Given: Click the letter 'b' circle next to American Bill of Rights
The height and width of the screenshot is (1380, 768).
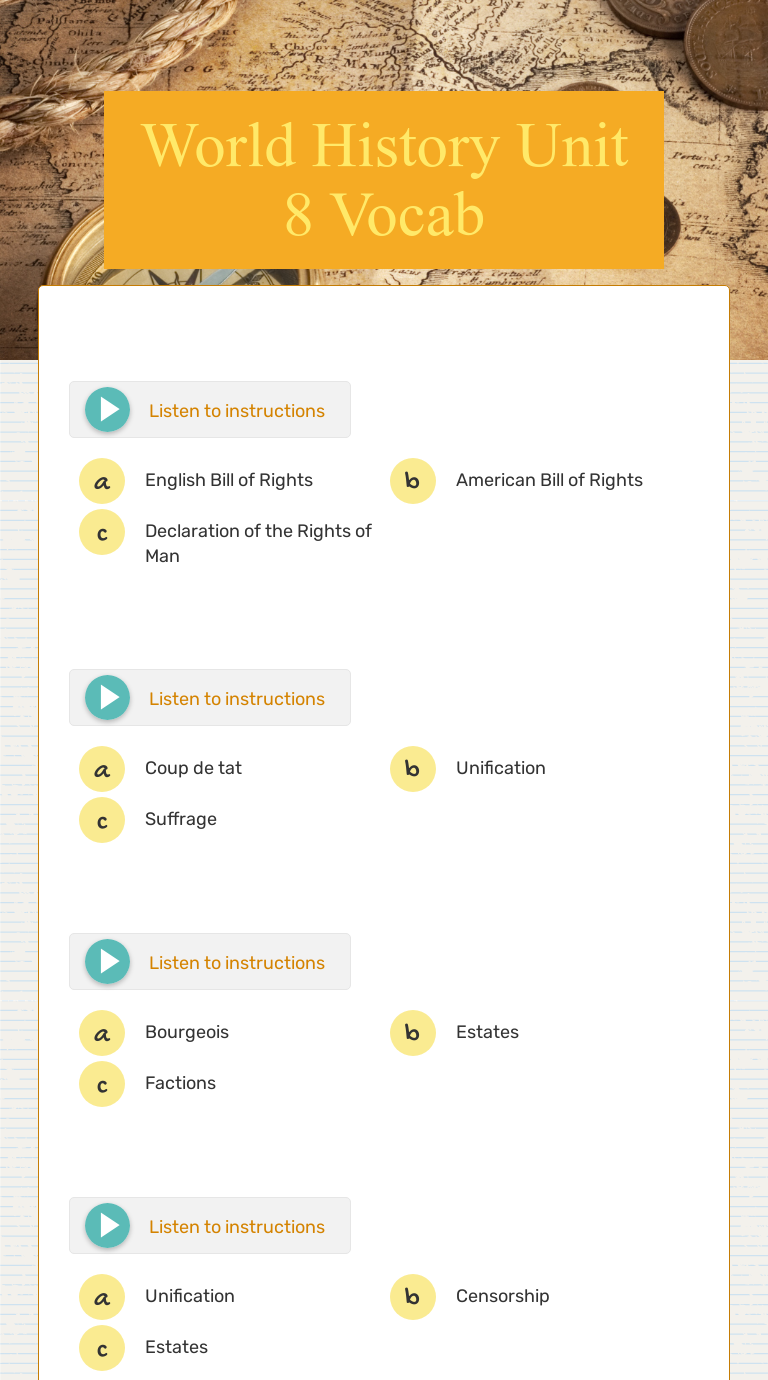Looking at the screenshot, I should pos(413,481).
